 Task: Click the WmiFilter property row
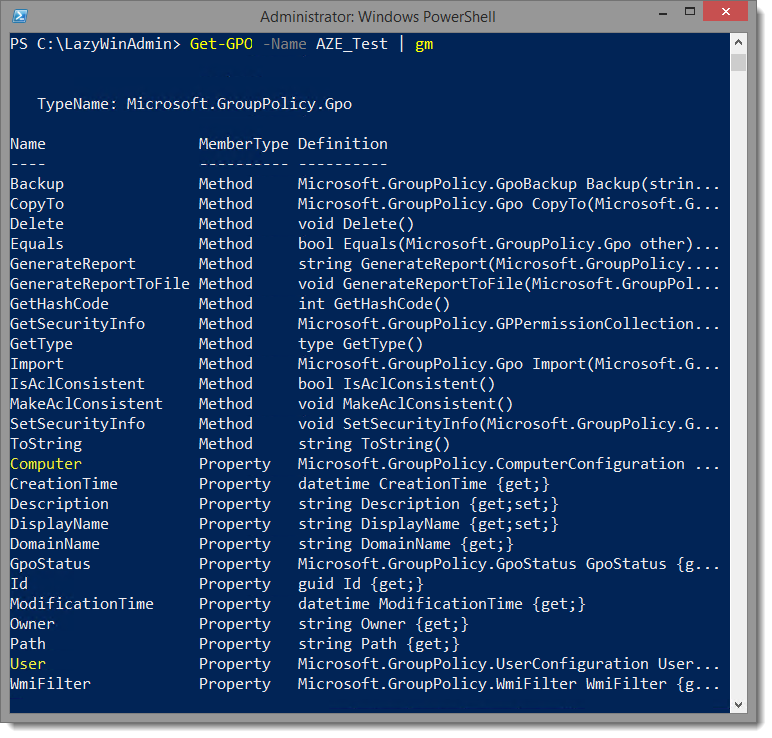(x=364, y=684)
